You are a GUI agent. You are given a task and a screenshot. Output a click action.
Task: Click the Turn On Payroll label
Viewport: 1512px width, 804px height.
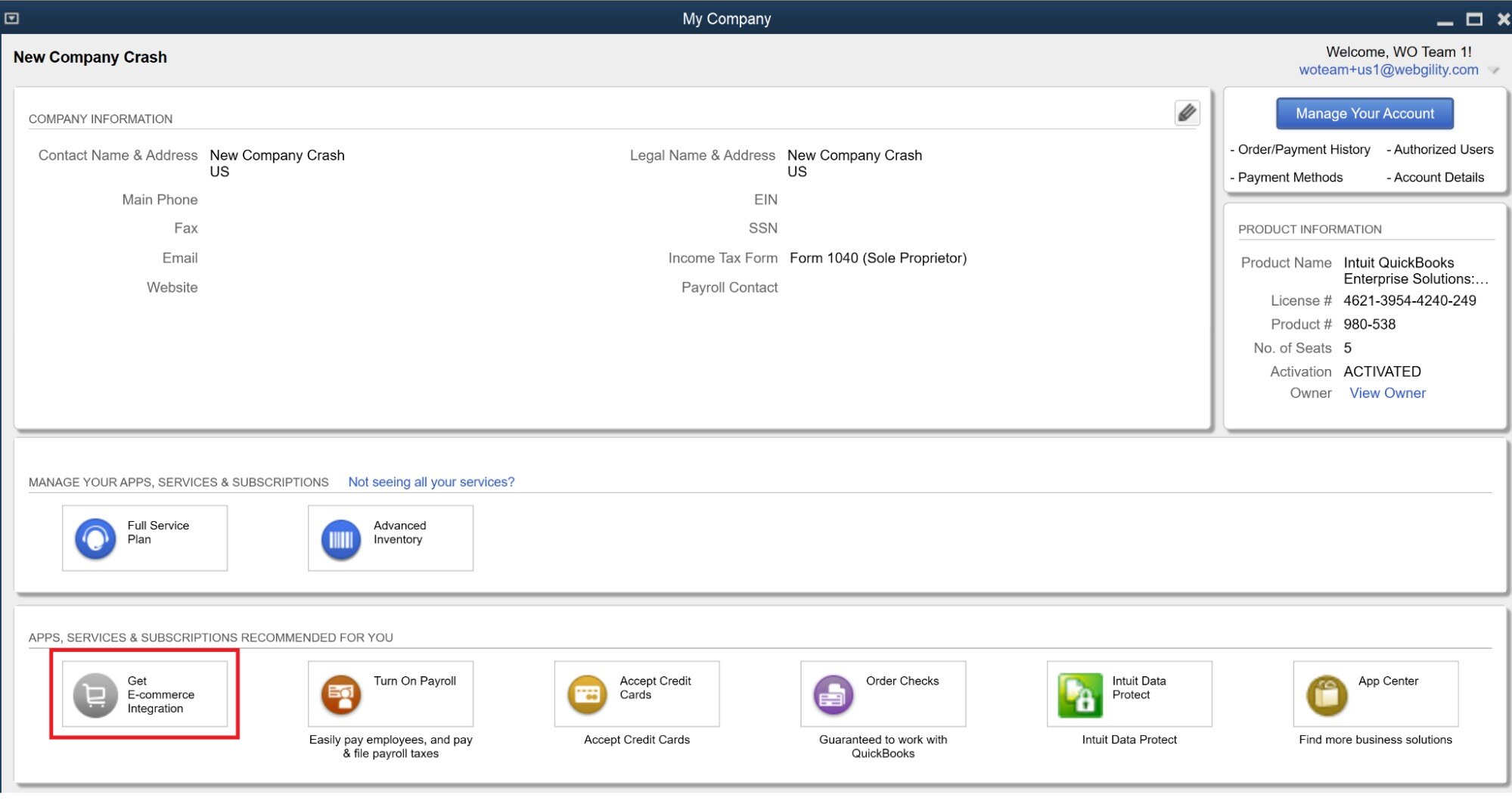tap(414, 681)
